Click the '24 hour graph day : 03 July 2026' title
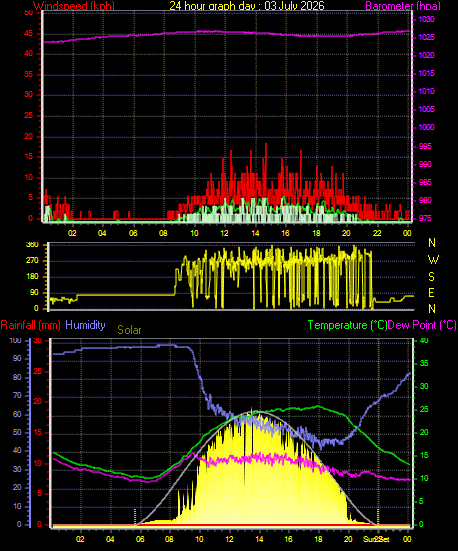 click(x=247, y=6)
